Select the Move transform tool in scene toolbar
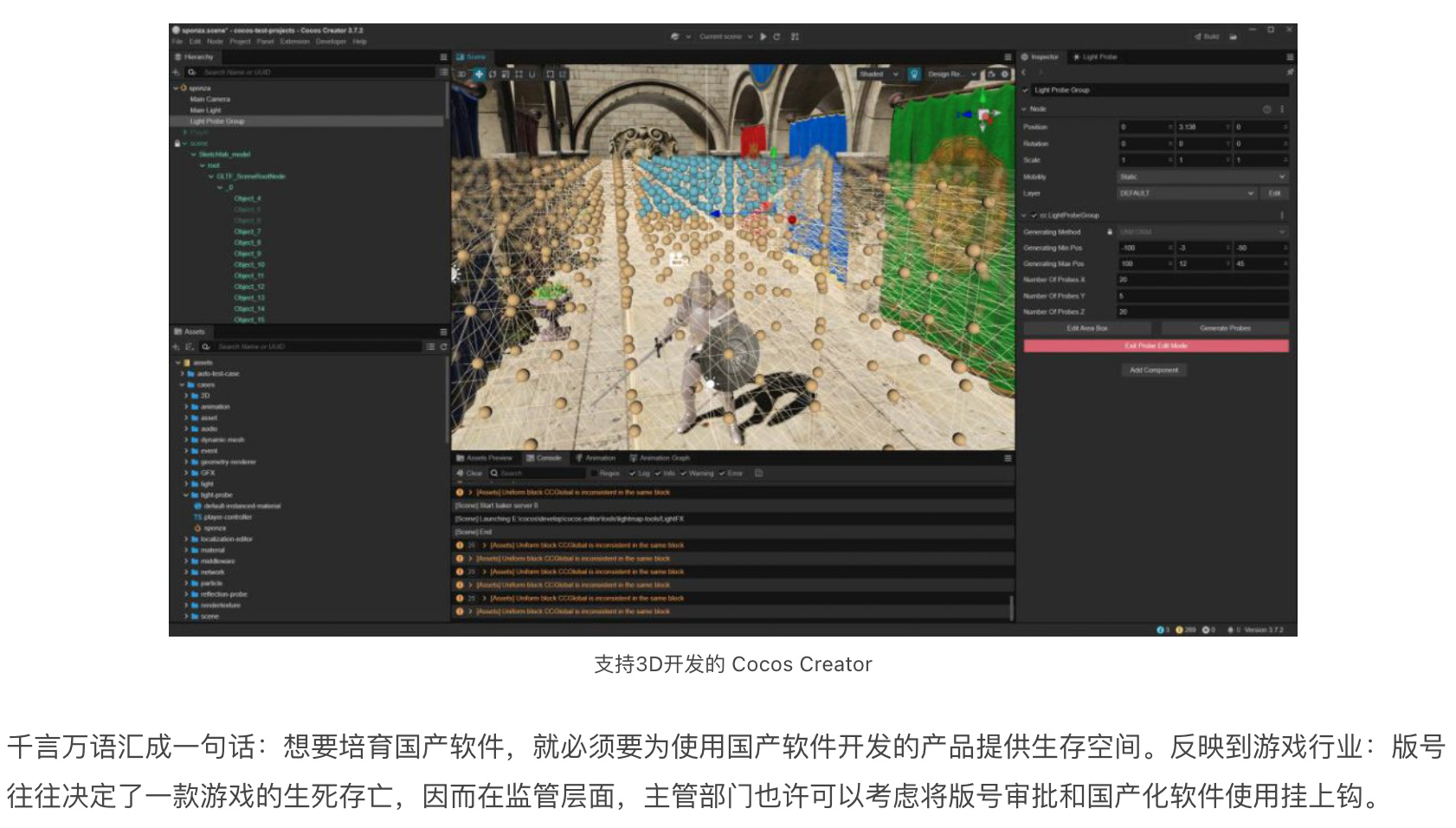 point(478,74)
